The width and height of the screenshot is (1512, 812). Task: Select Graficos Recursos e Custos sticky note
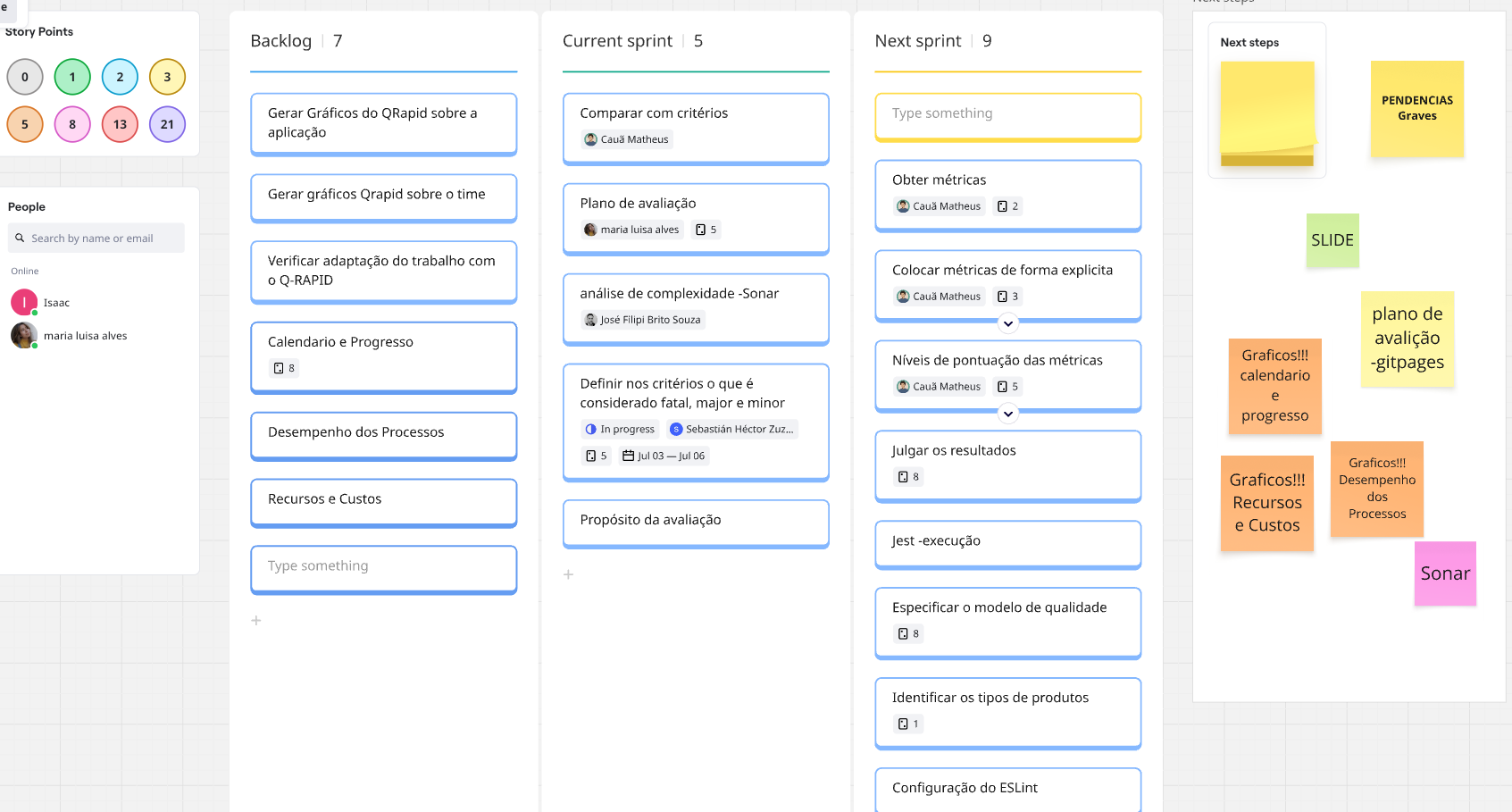[1267, 503]
